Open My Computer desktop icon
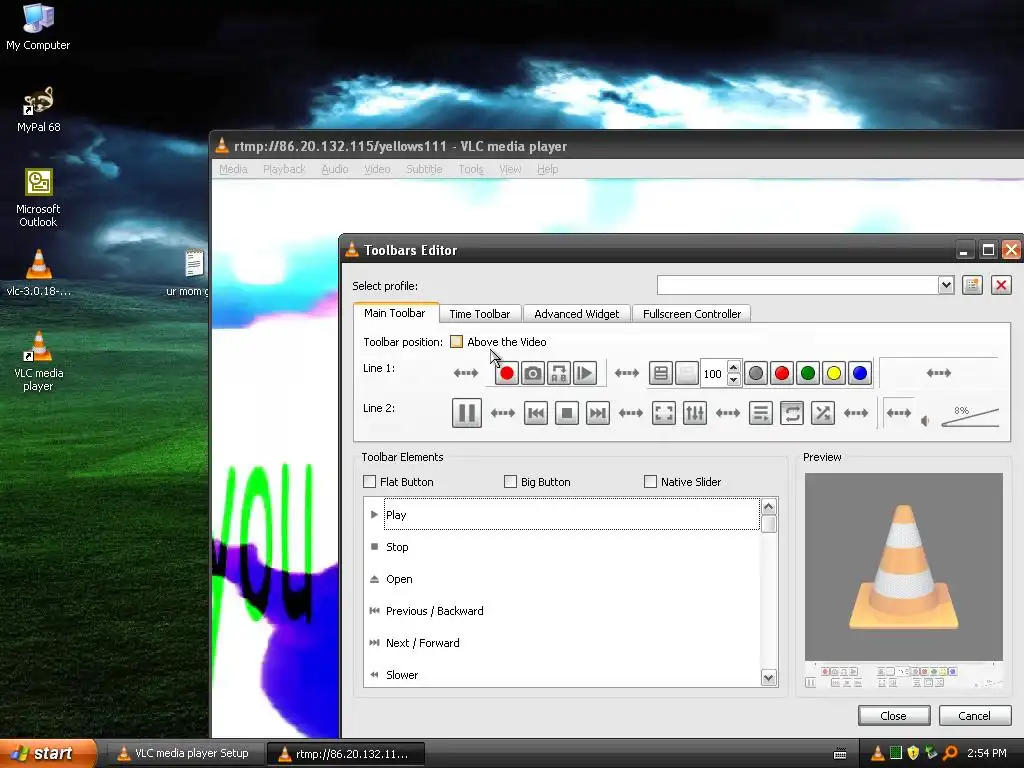The height and width of the screenshot is (768, 1024). [38, 26]
